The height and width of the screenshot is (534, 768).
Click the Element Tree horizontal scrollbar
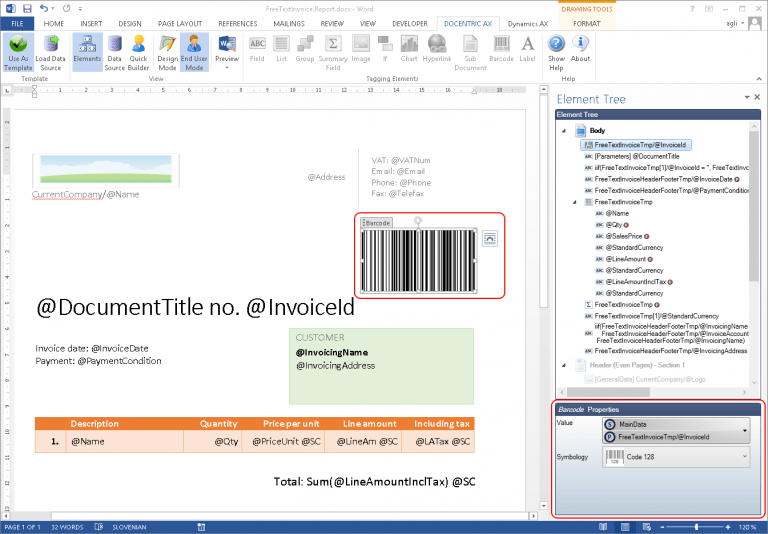(x=608, y=392)
